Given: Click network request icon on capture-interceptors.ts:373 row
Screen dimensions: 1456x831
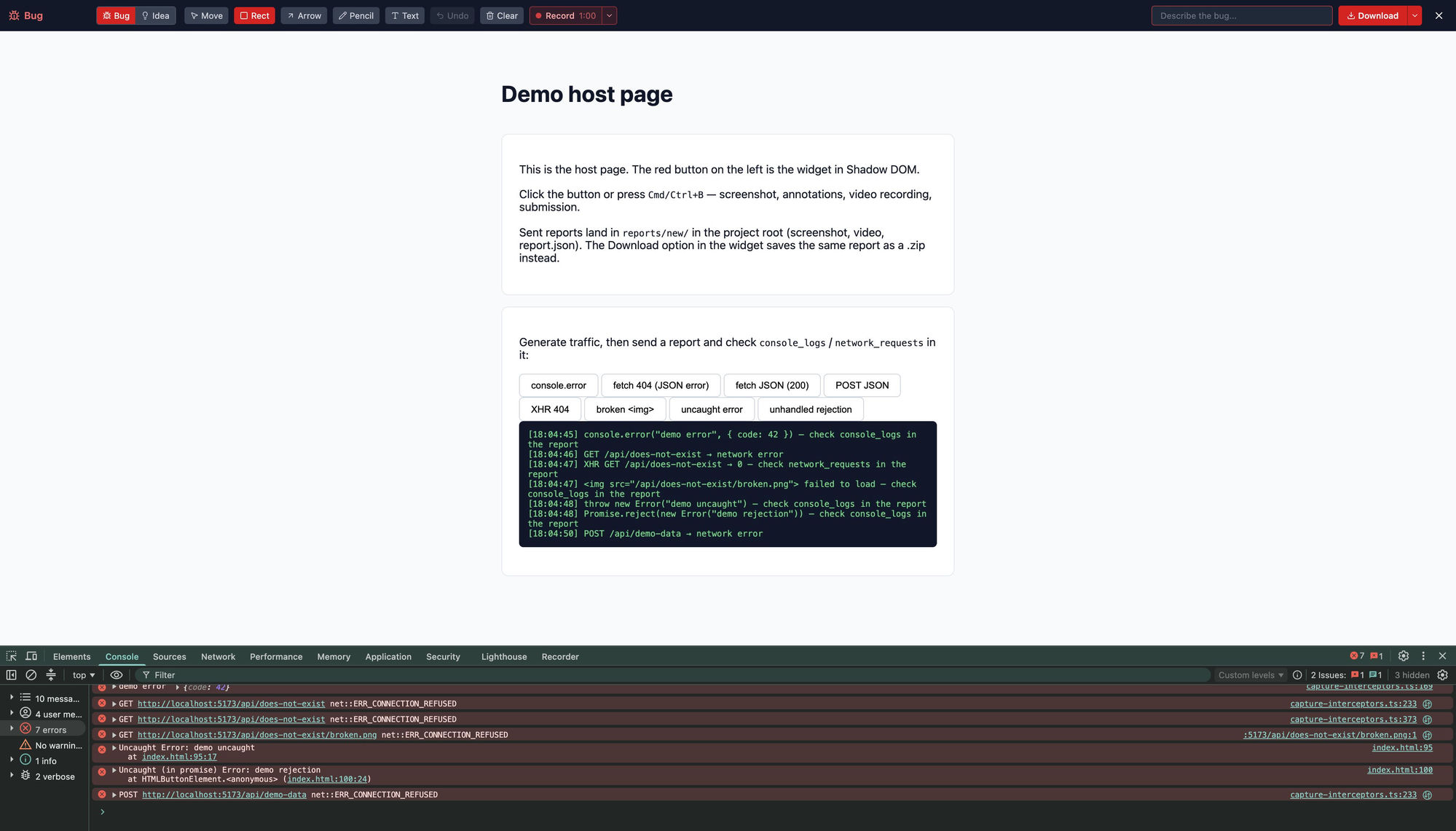Looking at the screenshot, I should point(1428,720).
